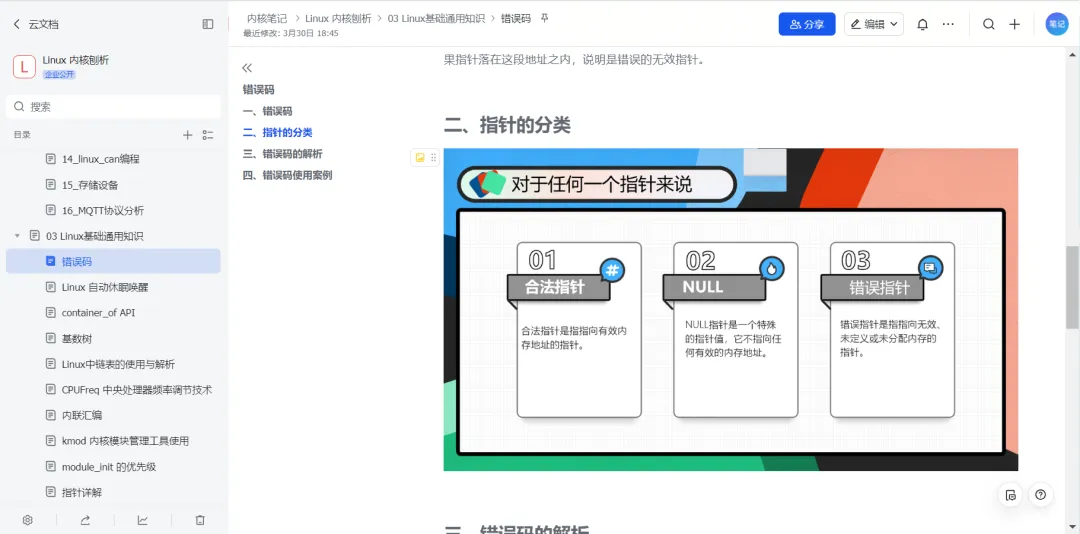
Task: Click the image block type icon
Action: [x=420, y=158]
